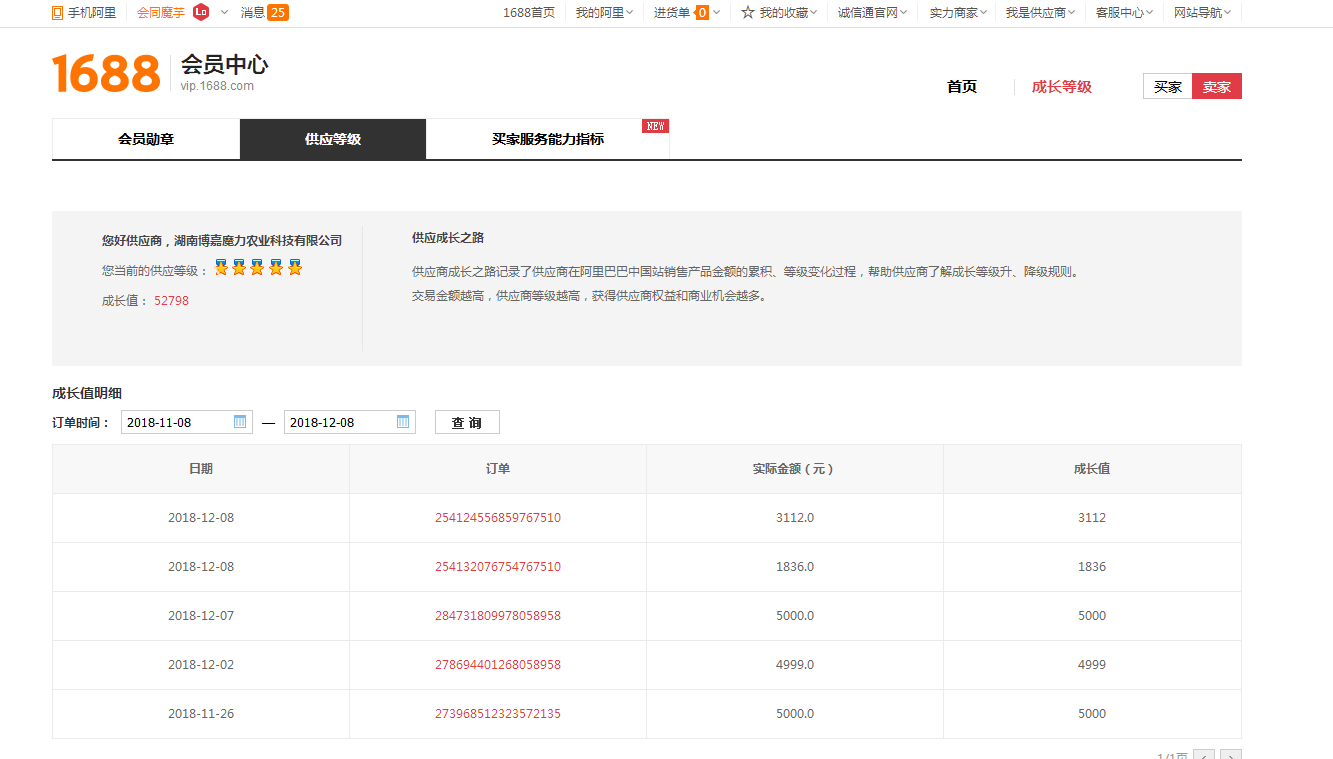Viewport: 1333px width, 759px height.
Task: Open order 278694401268058958
Action: 498,665
